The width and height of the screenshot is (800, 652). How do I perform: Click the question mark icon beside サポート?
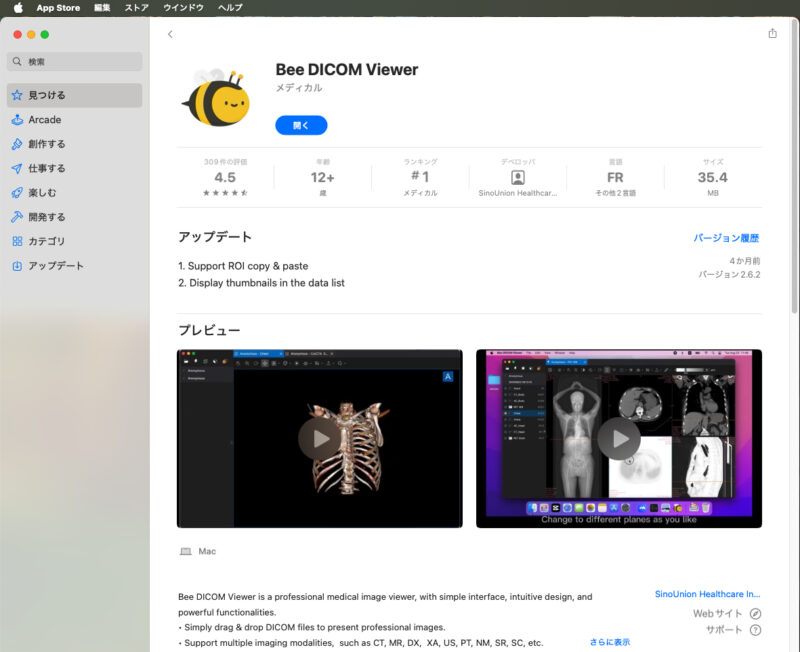pyautogui.click(x=755, y=630)
